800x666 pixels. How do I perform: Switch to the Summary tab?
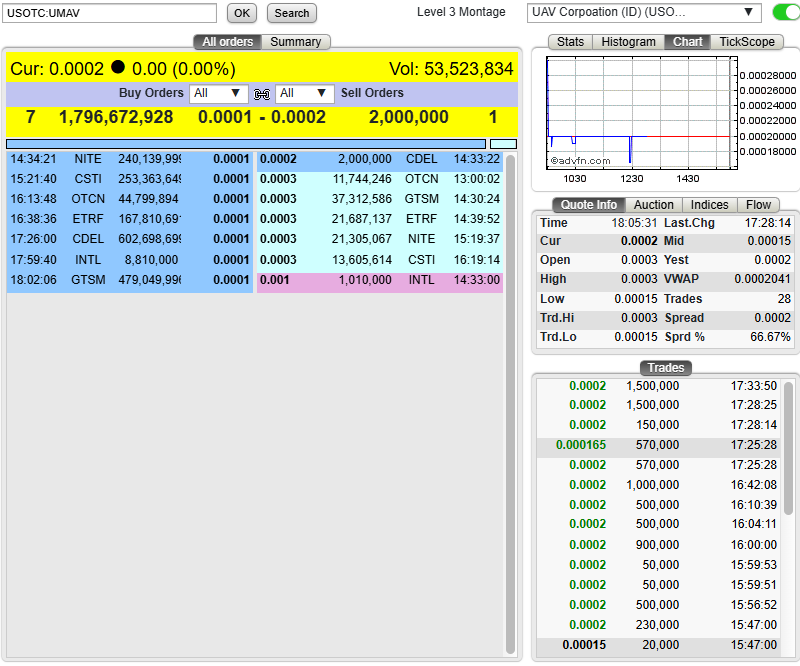[296, 42]
